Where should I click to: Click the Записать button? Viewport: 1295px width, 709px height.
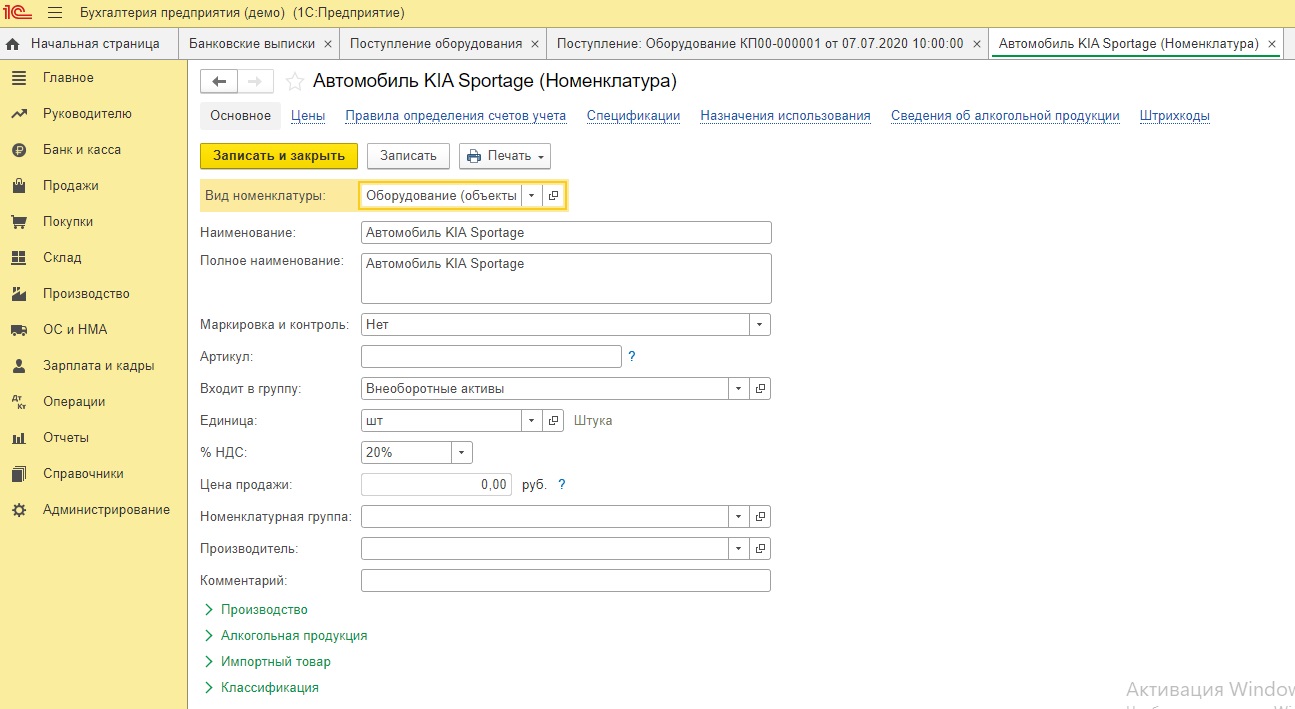point(408,156)
